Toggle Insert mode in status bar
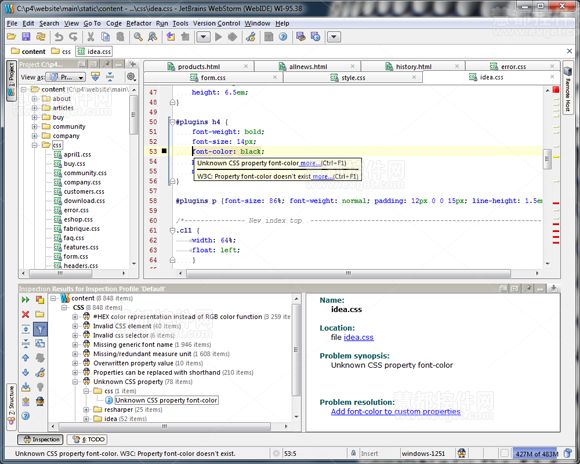Screen dimensions: 580x464 (369, 453)
